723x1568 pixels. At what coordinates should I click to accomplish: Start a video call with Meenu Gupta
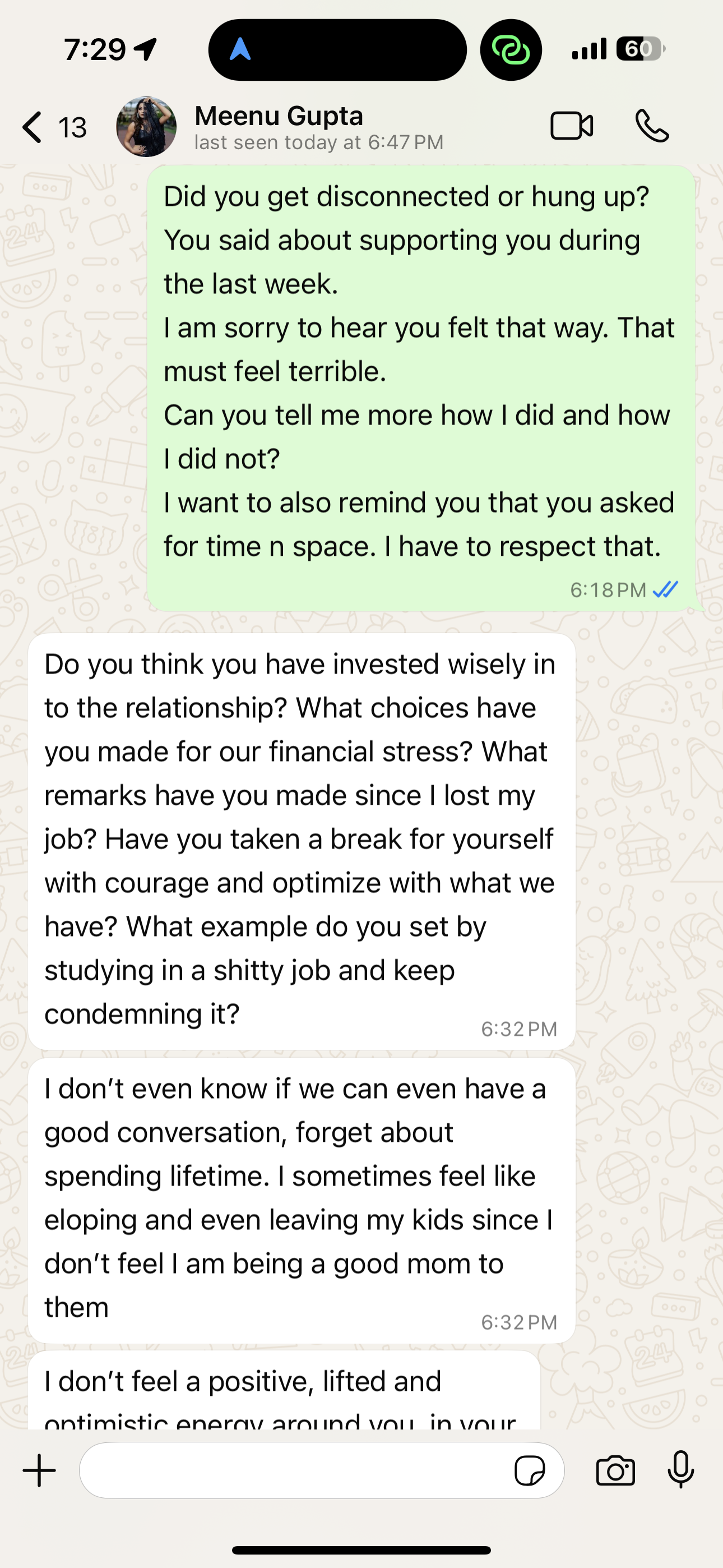(572, 127)
